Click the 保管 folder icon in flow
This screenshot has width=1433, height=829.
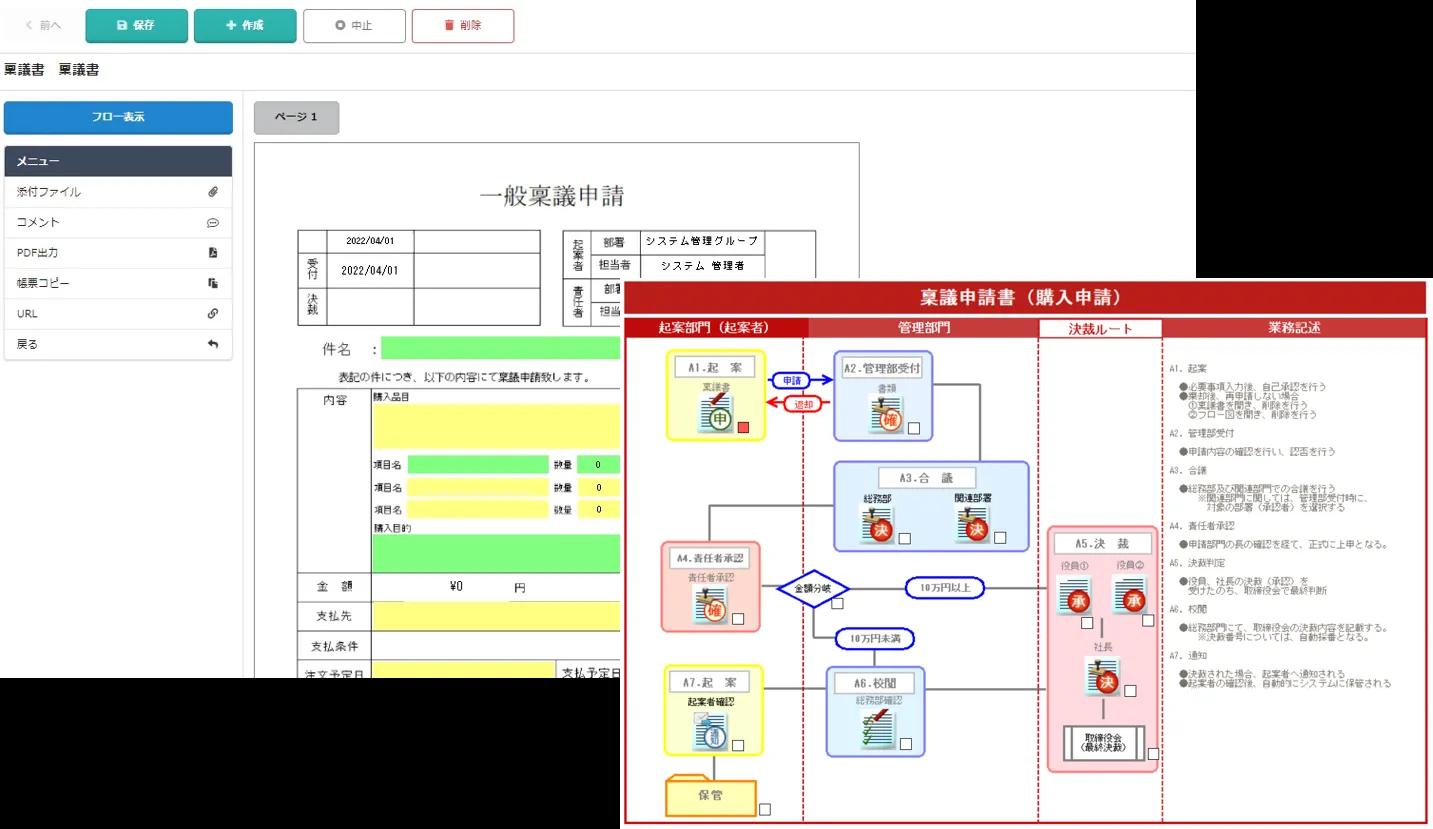point(710,796)
